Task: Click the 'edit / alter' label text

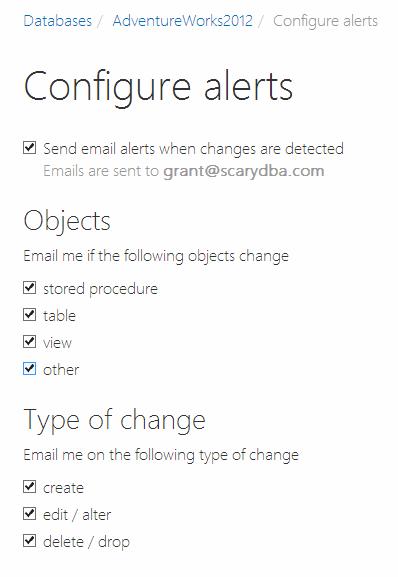Action: (x=77, y=515)
